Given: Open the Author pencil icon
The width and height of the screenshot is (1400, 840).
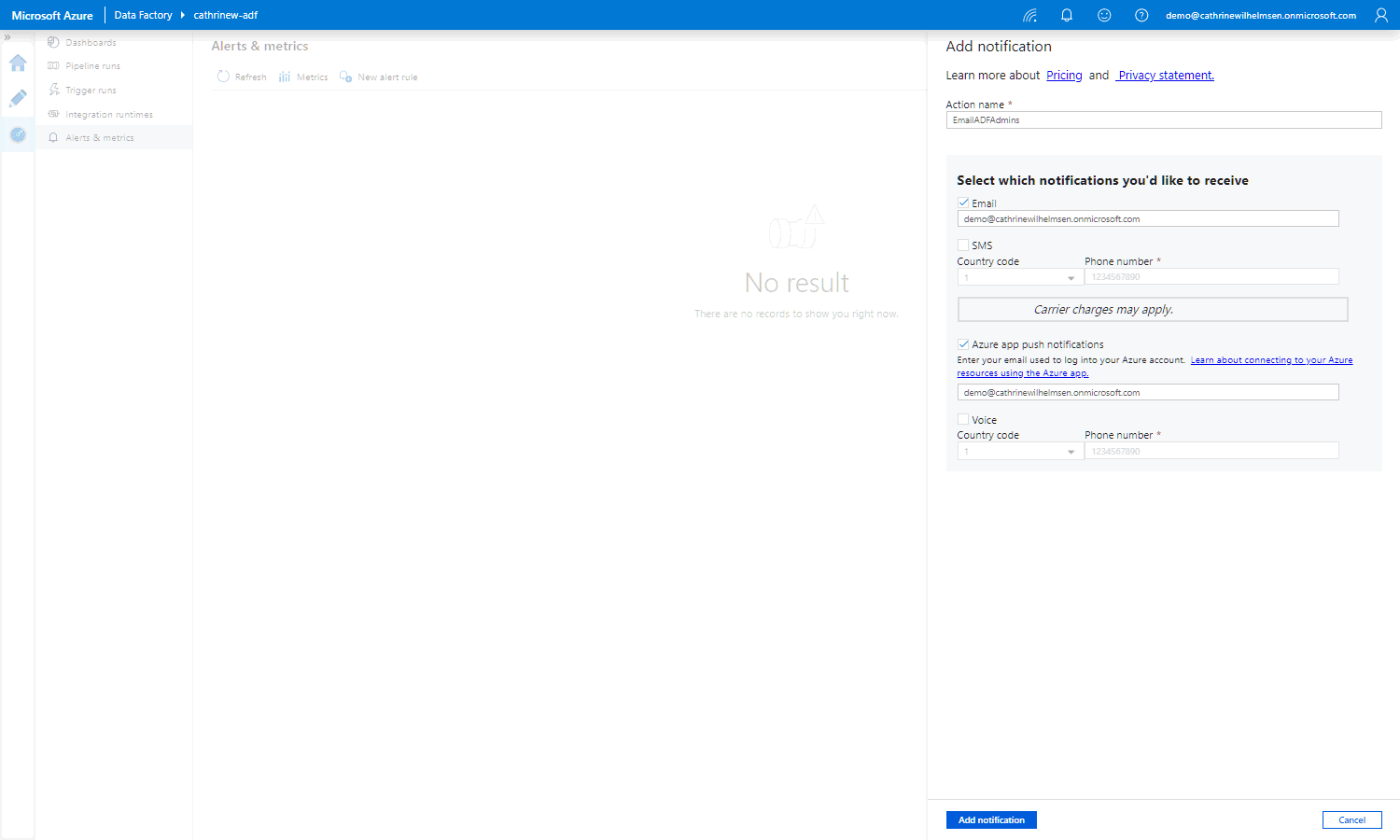Looking at the screenshot, I should [x=18, y=99].
